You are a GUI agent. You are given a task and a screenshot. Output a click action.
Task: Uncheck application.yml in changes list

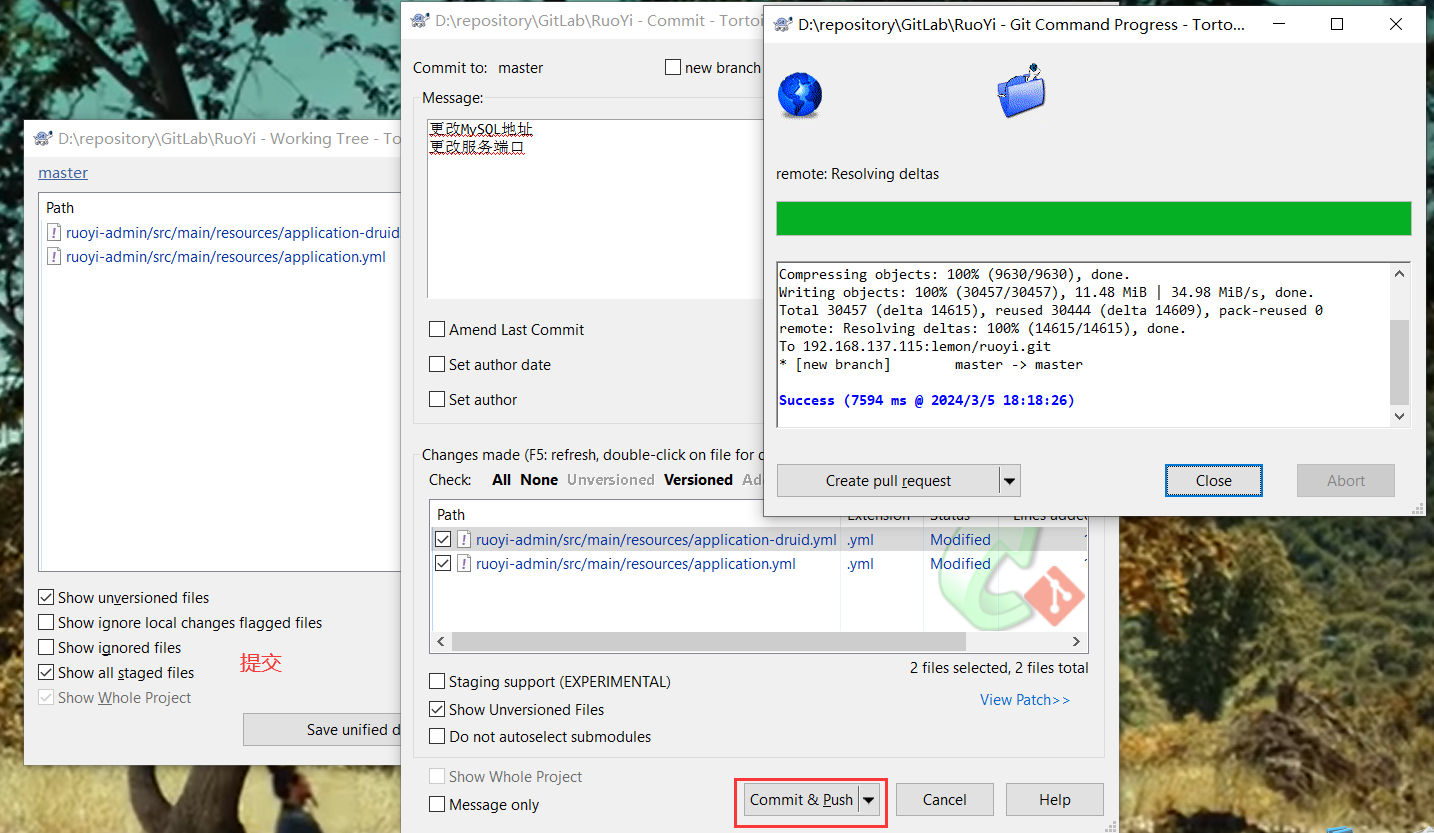pos(443,564)
